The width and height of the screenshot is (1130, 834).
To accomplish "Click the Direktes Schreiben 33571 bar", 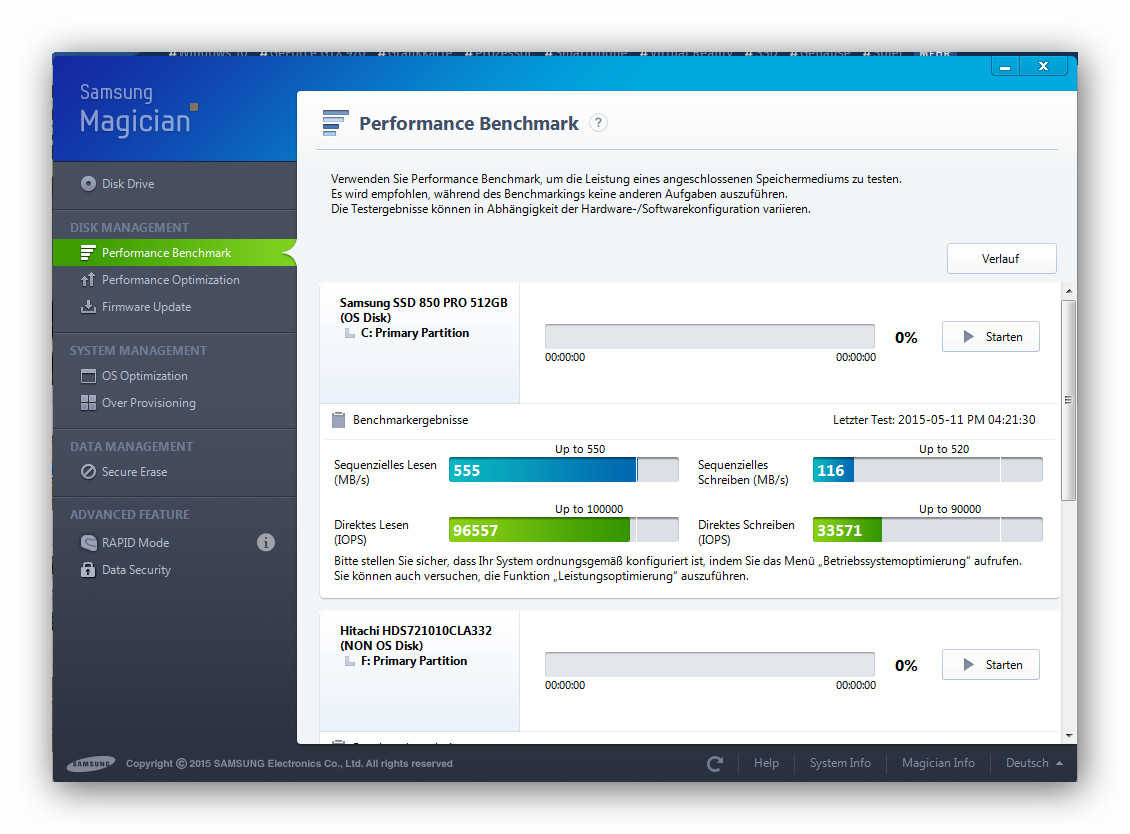I will [x=927, y=530].
